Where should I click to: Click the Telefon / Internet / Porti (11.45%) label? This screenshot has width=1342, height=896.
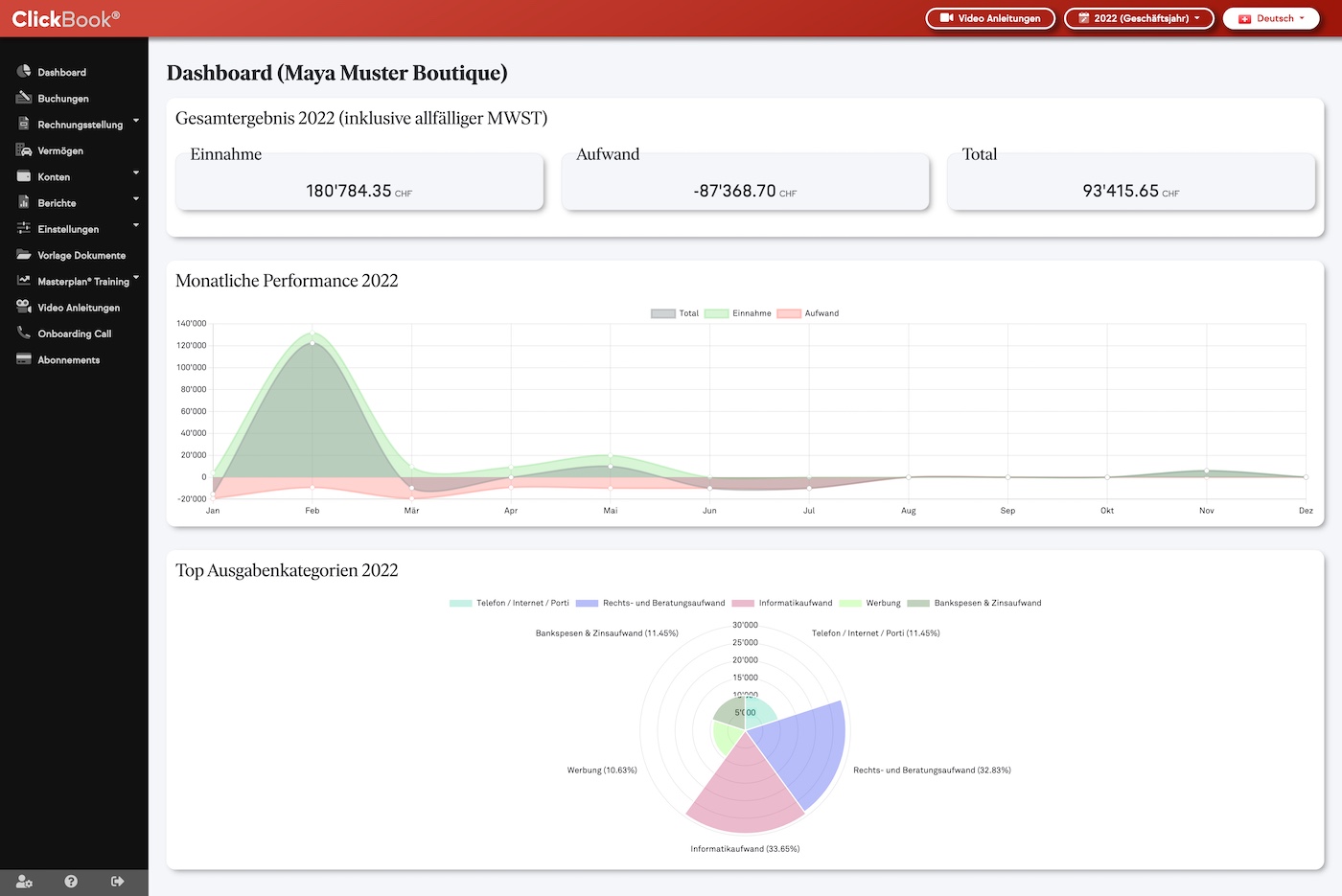tap(875, 633)
